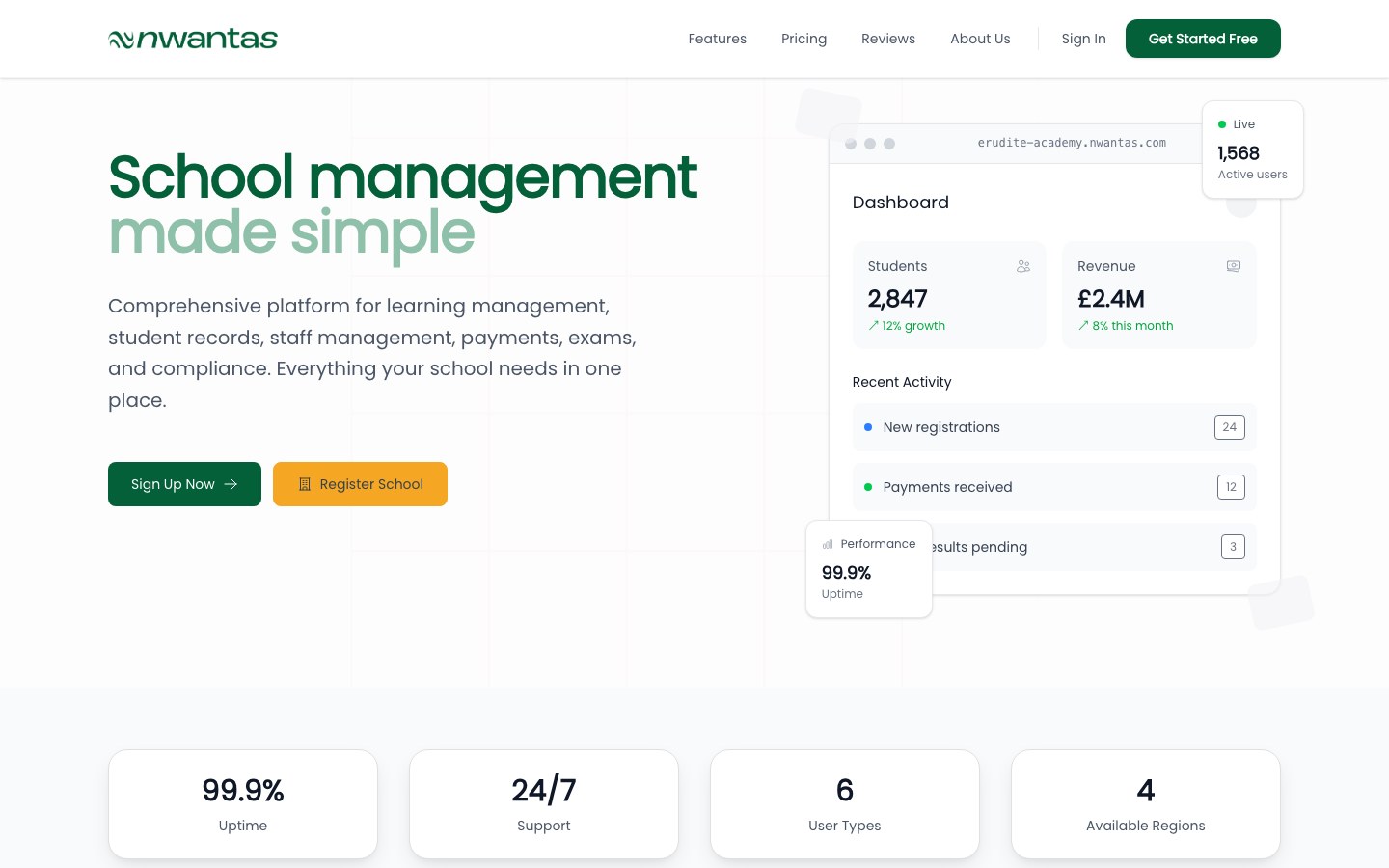Select the Available Regions stat card

pyautogui.click(x=1145, y=804)
